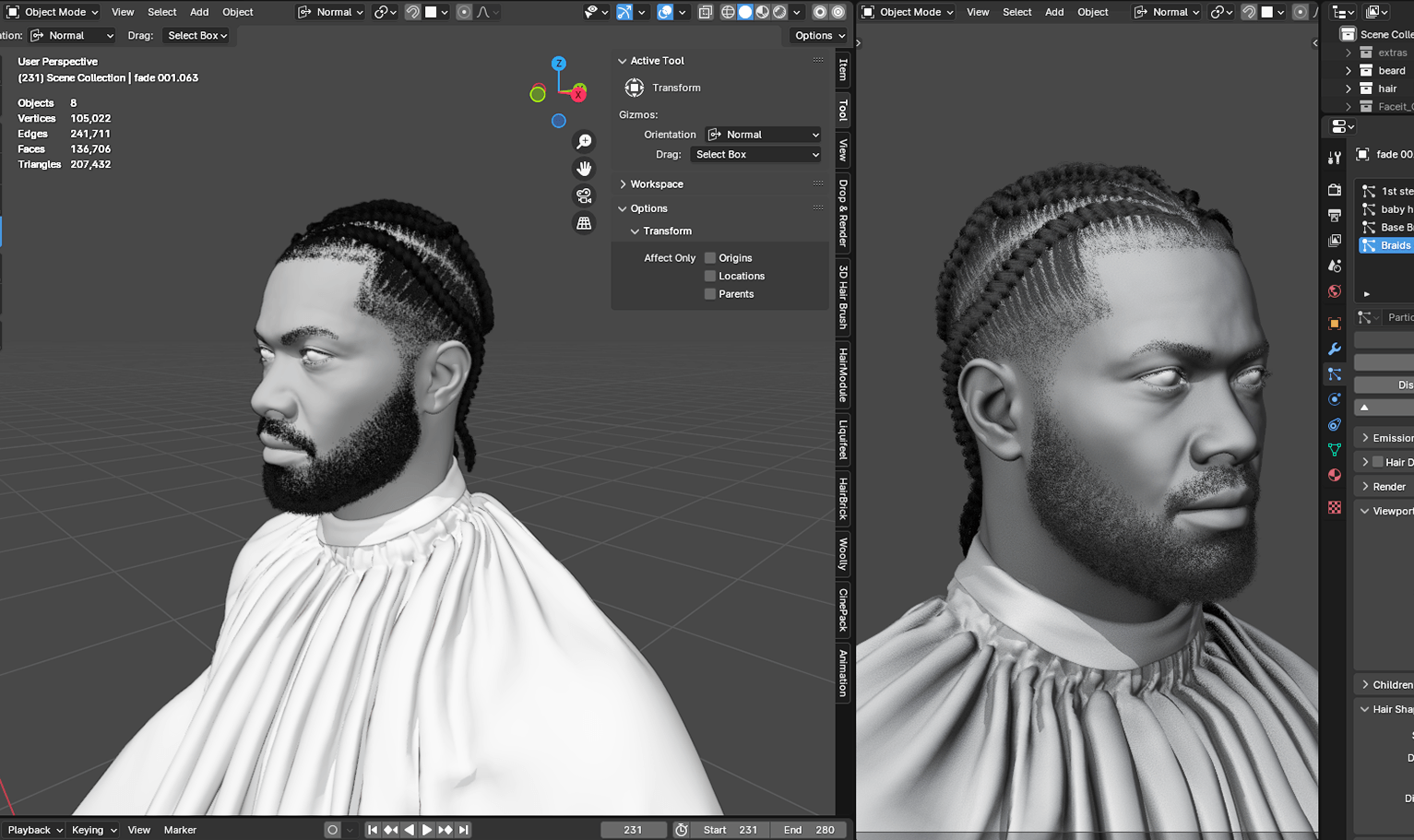This screenshot has width=1414, height=840.
Task: Open the Material properties tab
Action: [1334, 475]
